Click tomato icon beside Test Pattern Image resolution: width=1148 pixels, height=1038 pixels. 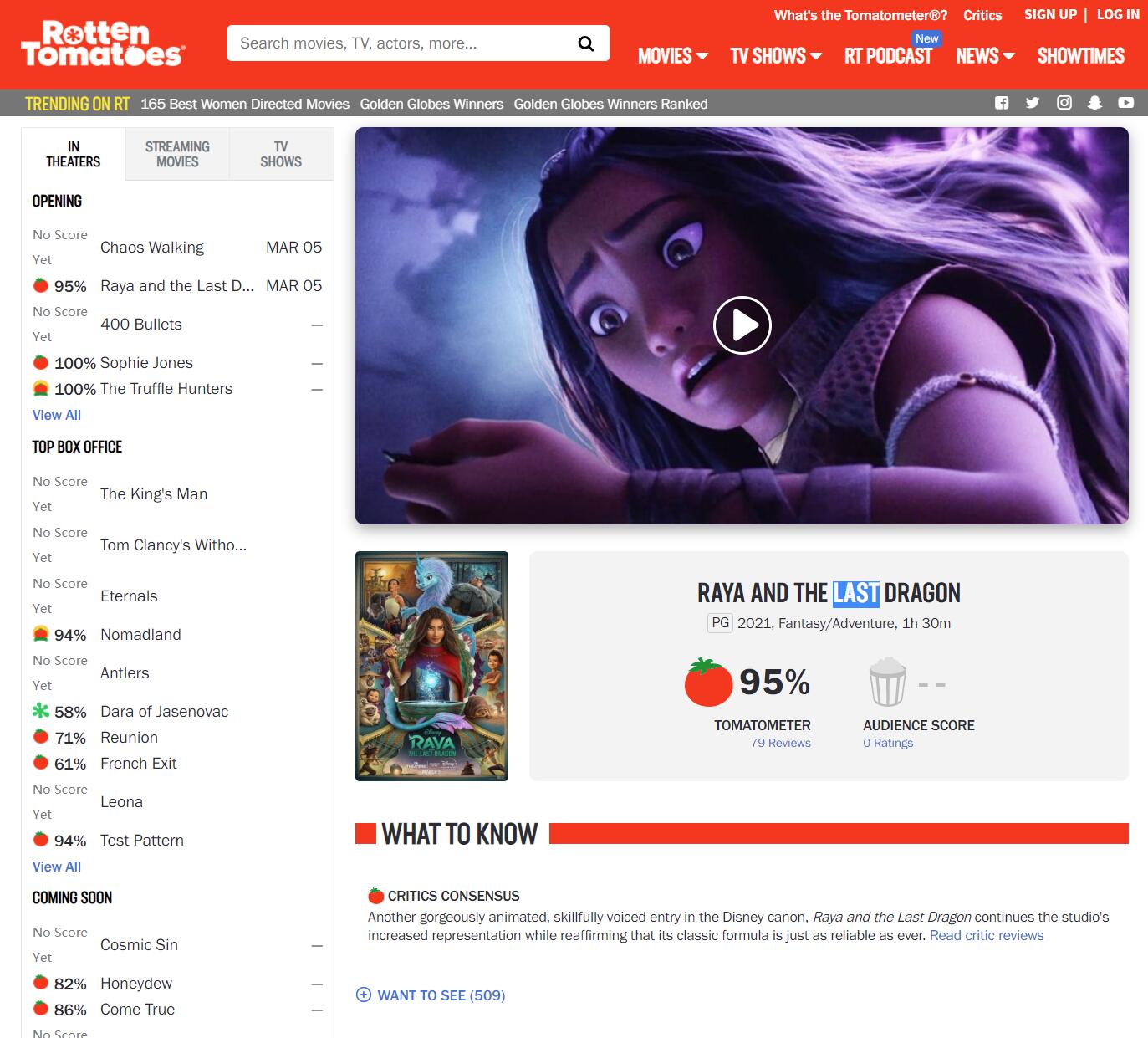[41, 840]
